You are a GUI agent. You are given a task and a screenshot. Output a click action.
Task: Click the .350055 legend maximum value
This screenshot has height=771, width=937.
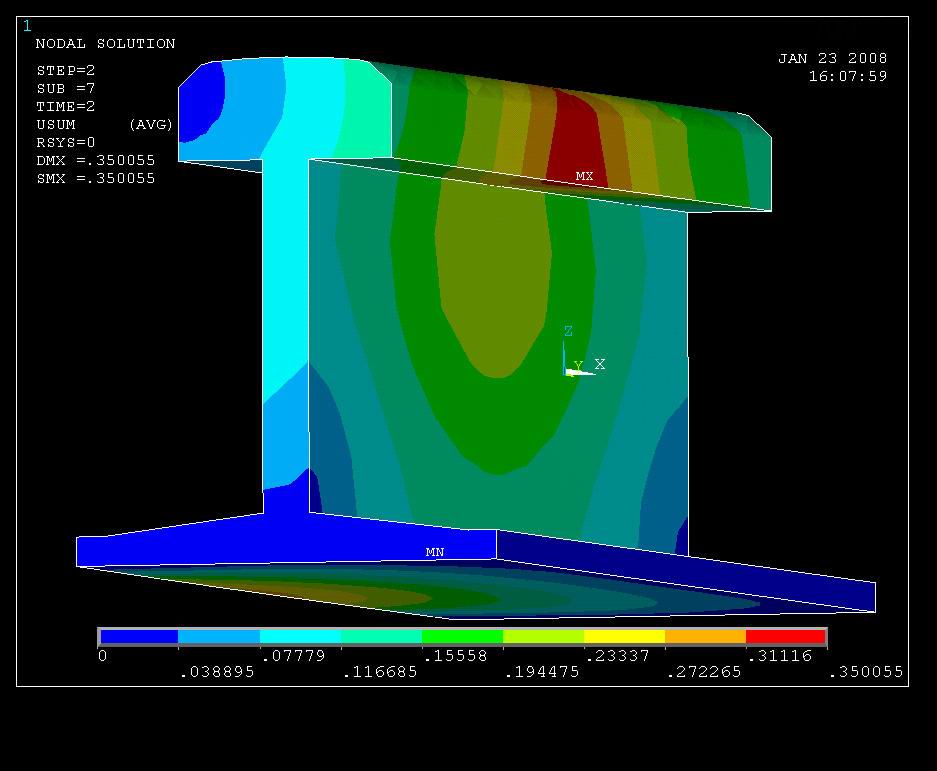(x=866, y=672)
